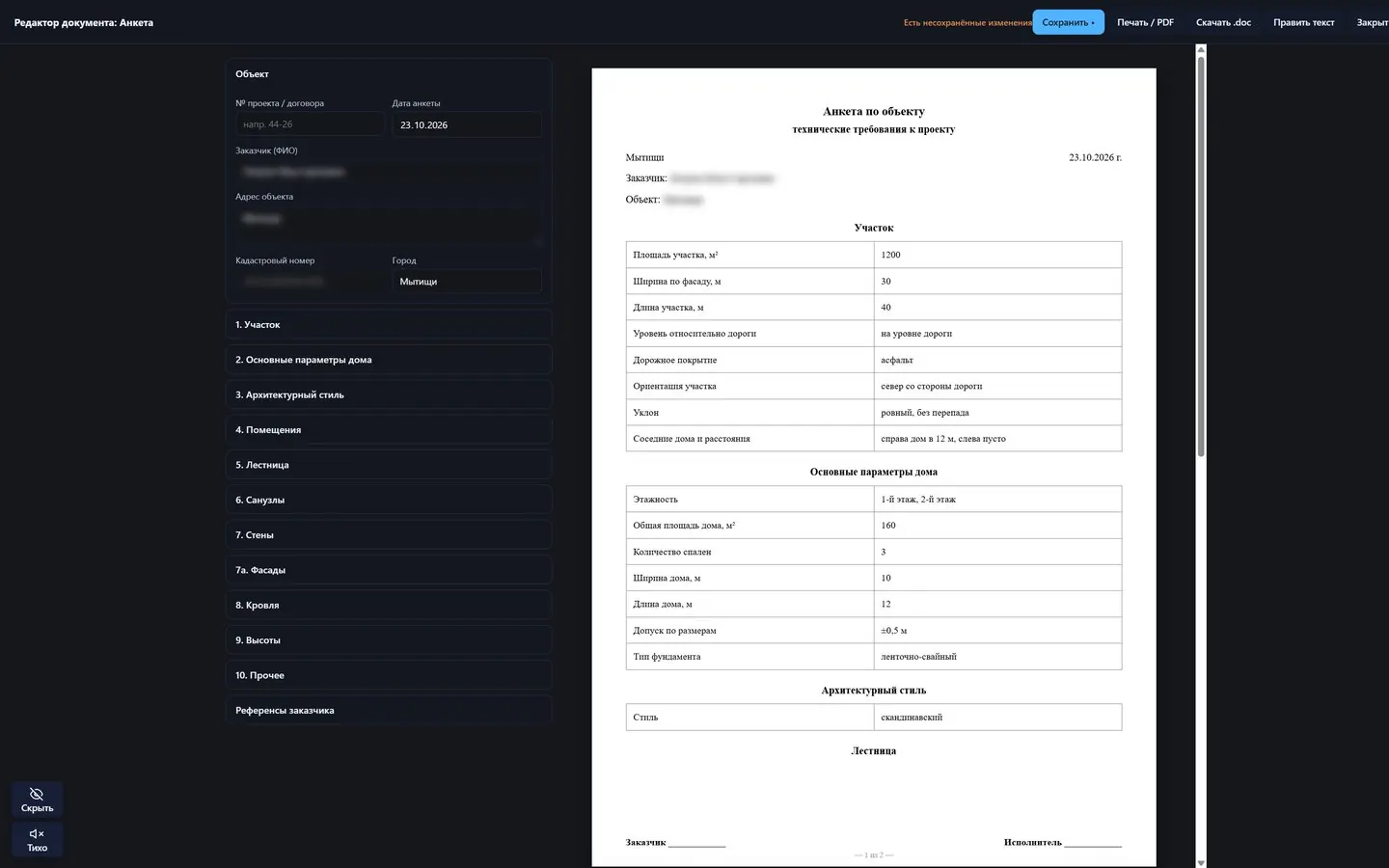1389x868 pixels.
Task: Open the "8. Кровля" section
Action: pos(389,605)
